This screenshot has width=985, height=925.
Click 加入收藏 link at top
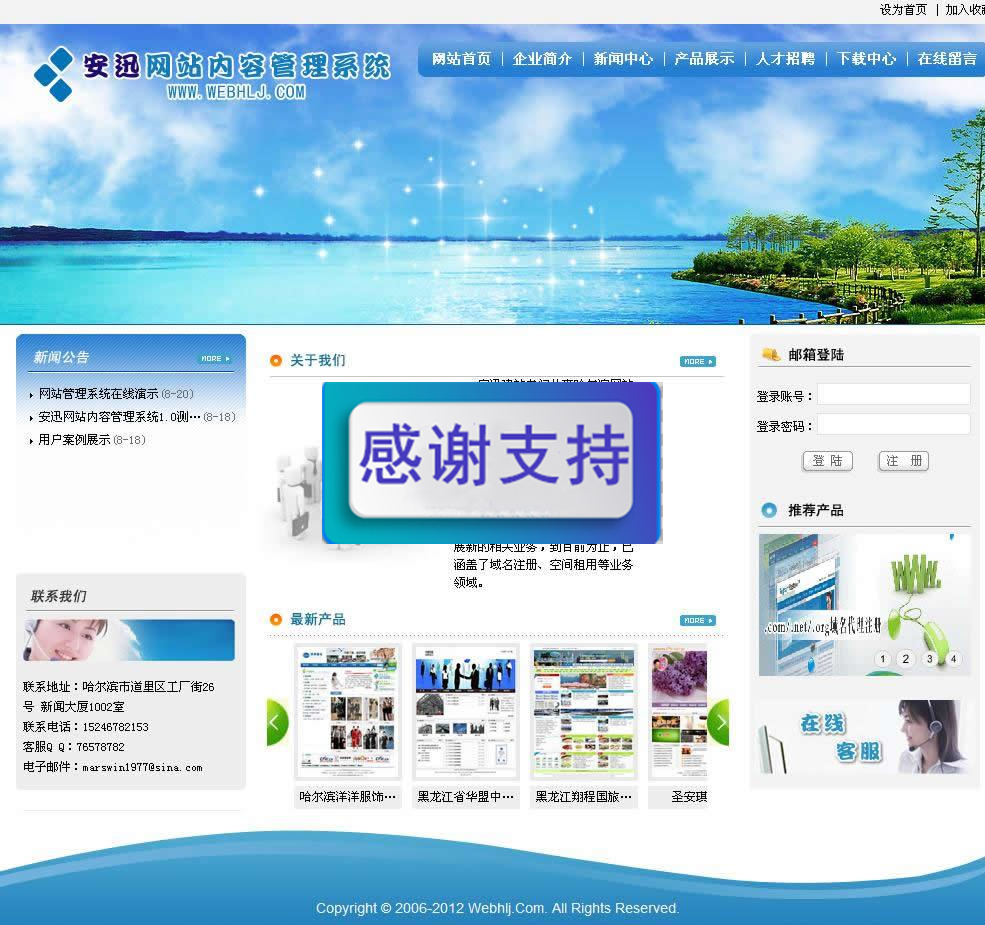(x=965, y=9)
